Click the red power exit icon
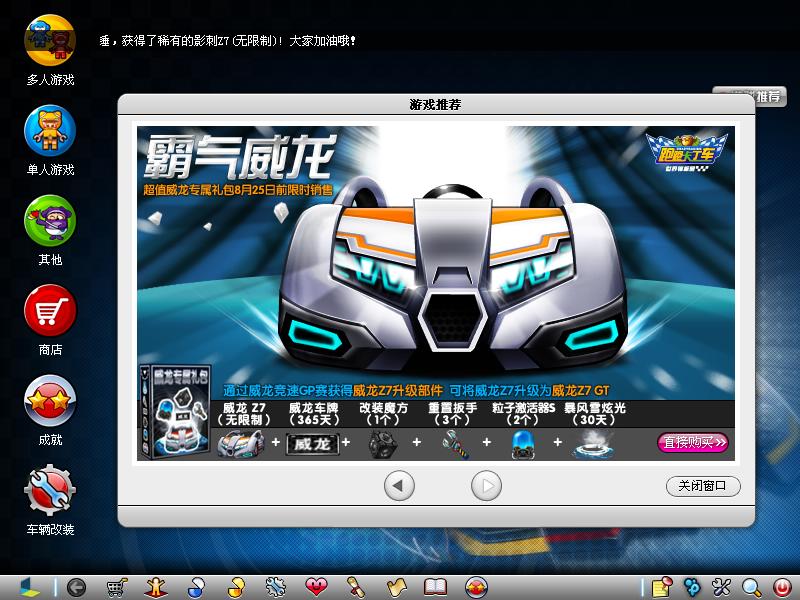This screenshot has height=600, width=800. (782, 588)
